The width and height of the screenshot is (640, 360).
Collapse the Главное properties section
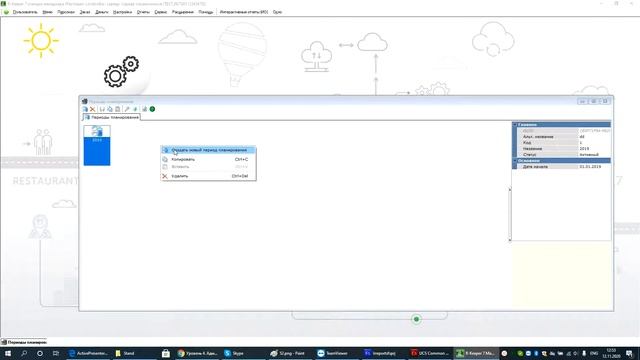(515, 124)
